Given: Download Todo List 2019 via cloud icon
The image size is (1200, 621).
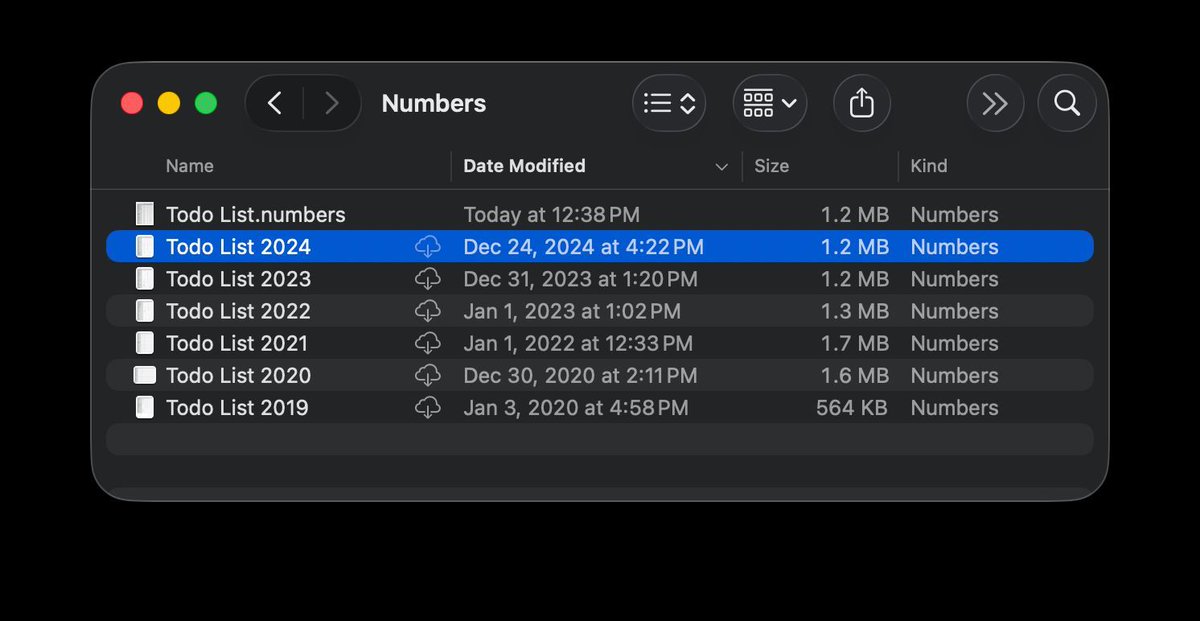Looking at the screenshot, I should pyautogui.click(x=428, y=407).
